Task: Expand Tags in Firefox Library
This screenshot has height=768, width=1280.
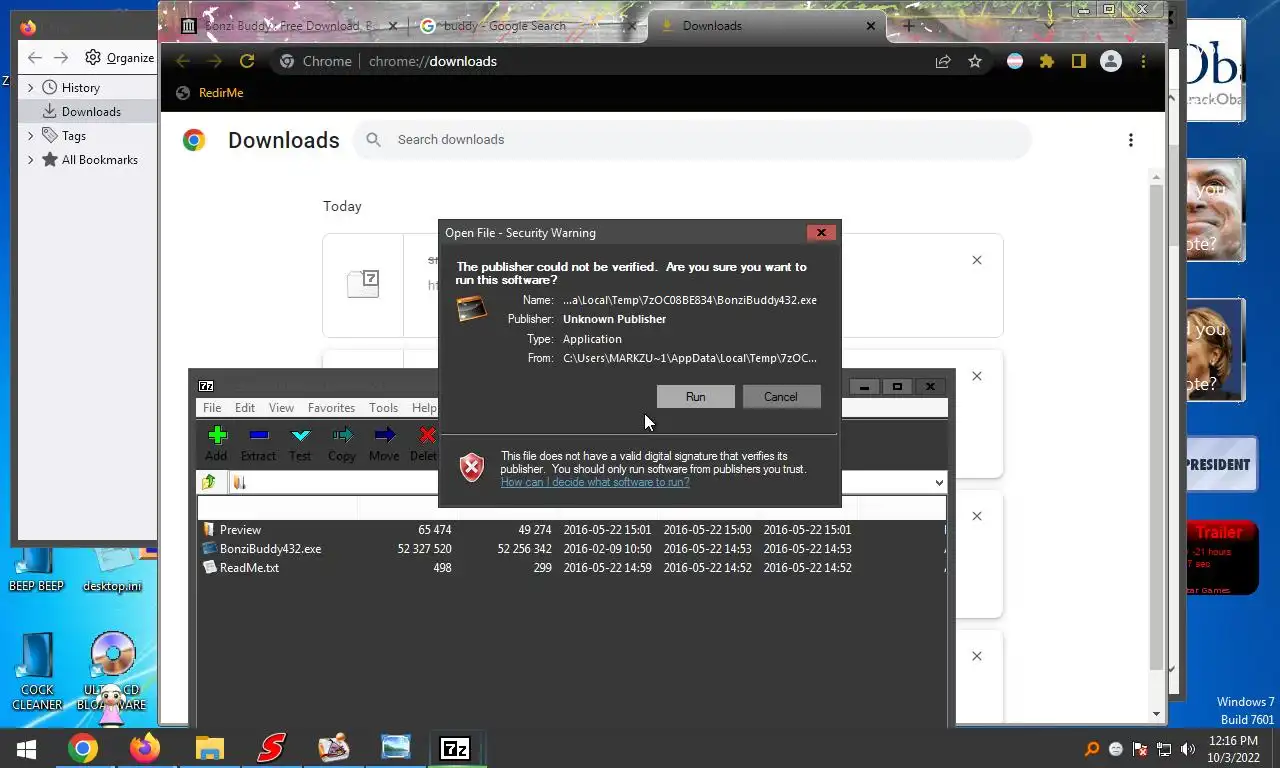Action: click(x=30, y=136)
